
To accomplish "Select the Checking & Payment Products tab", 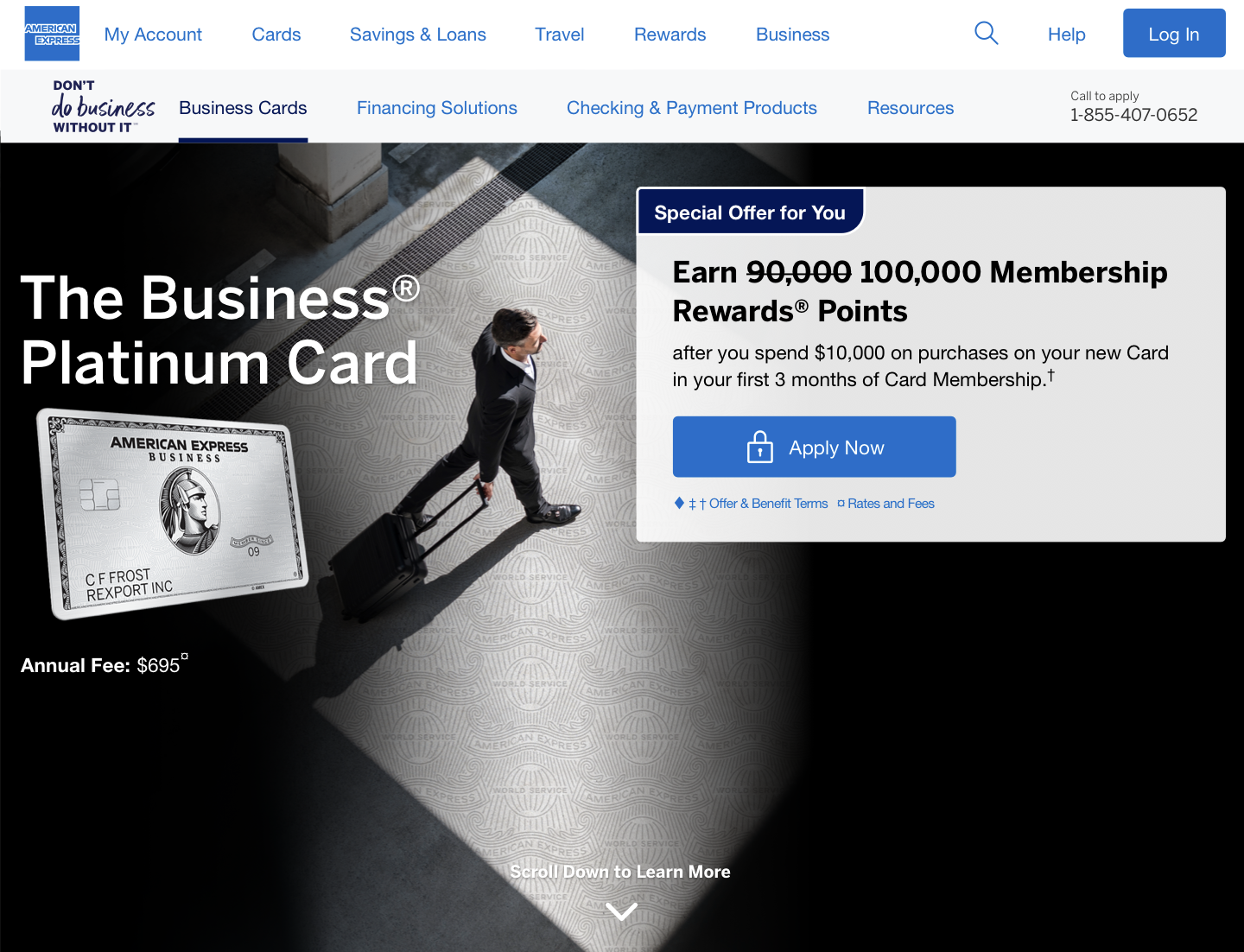I will tap(692, 108).
